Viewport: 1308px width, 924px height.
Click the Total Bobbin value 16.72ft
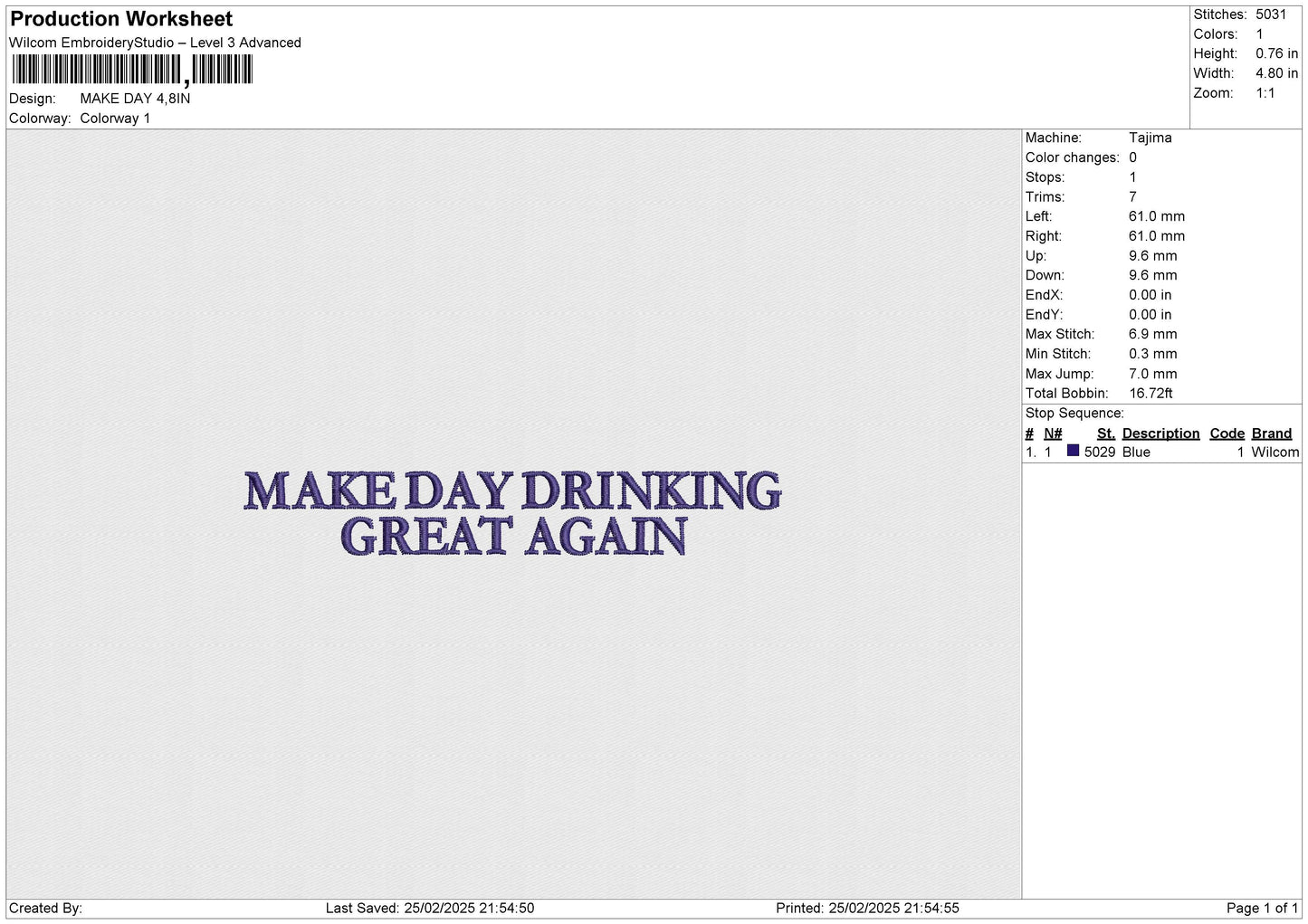pyautogui.click(x=1150, y=393)
